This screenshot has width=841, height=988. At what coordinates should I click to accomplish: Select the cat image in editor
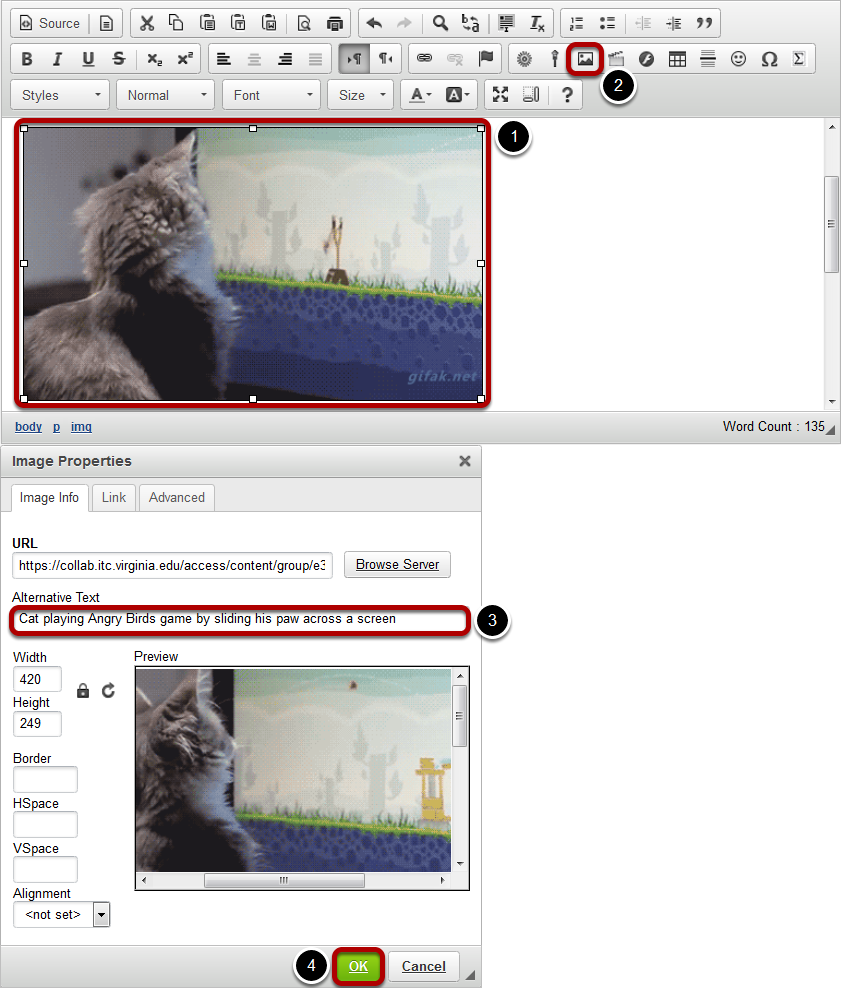click(253, 263)
